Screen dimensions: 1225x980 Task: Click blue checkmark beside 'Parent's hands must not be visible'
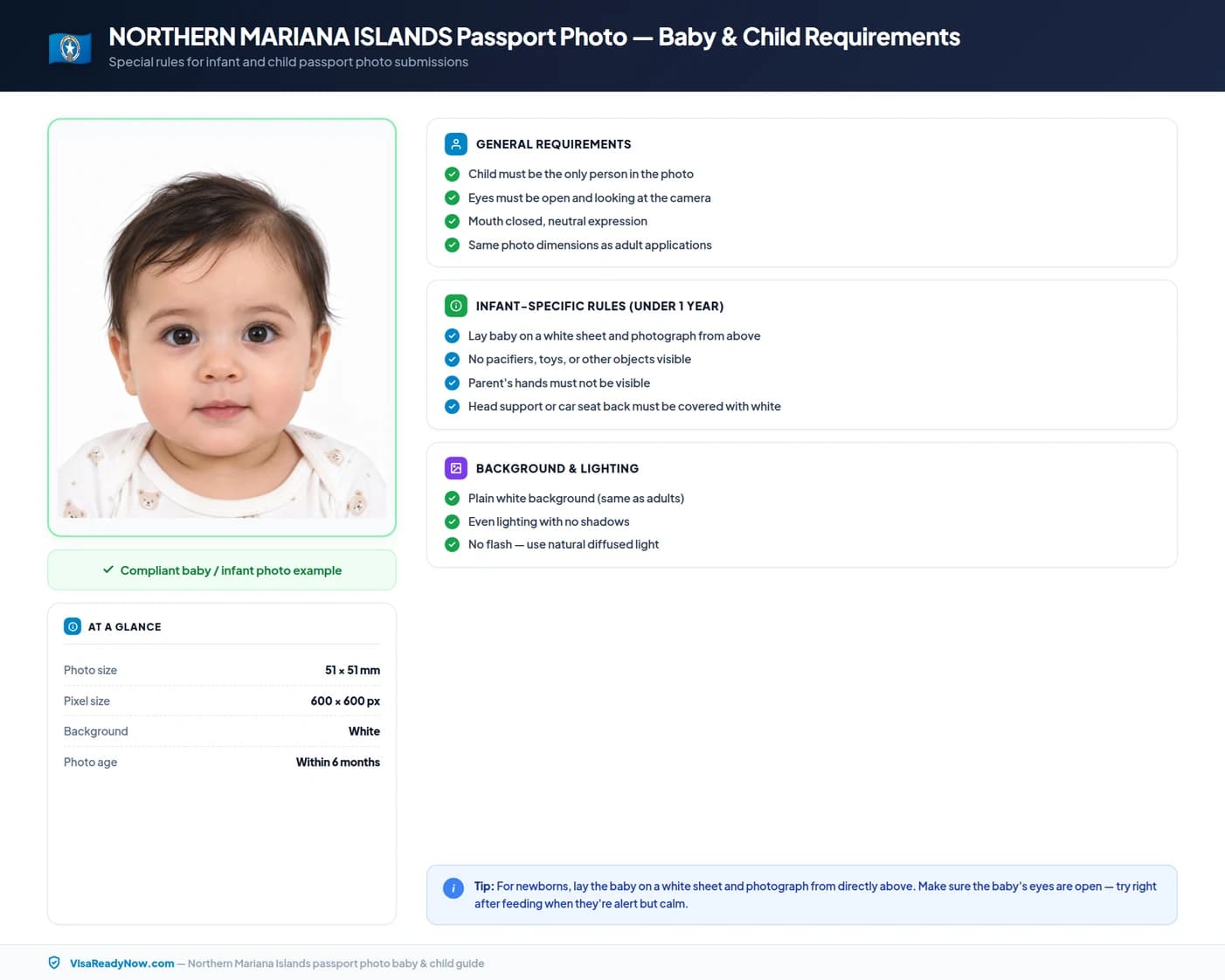coord(452,383)
